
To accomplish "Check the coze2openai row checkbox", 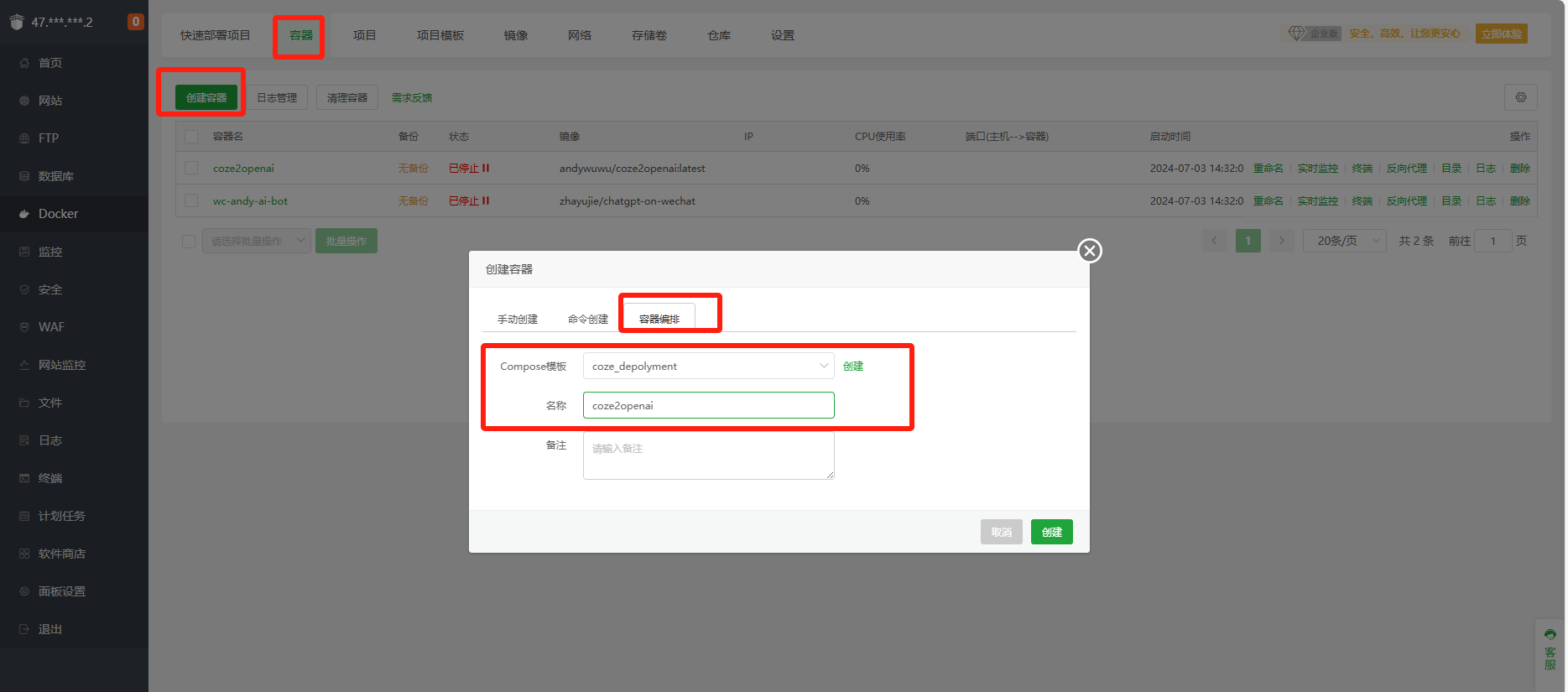I will pyautogui.click(x=191, y=168).
